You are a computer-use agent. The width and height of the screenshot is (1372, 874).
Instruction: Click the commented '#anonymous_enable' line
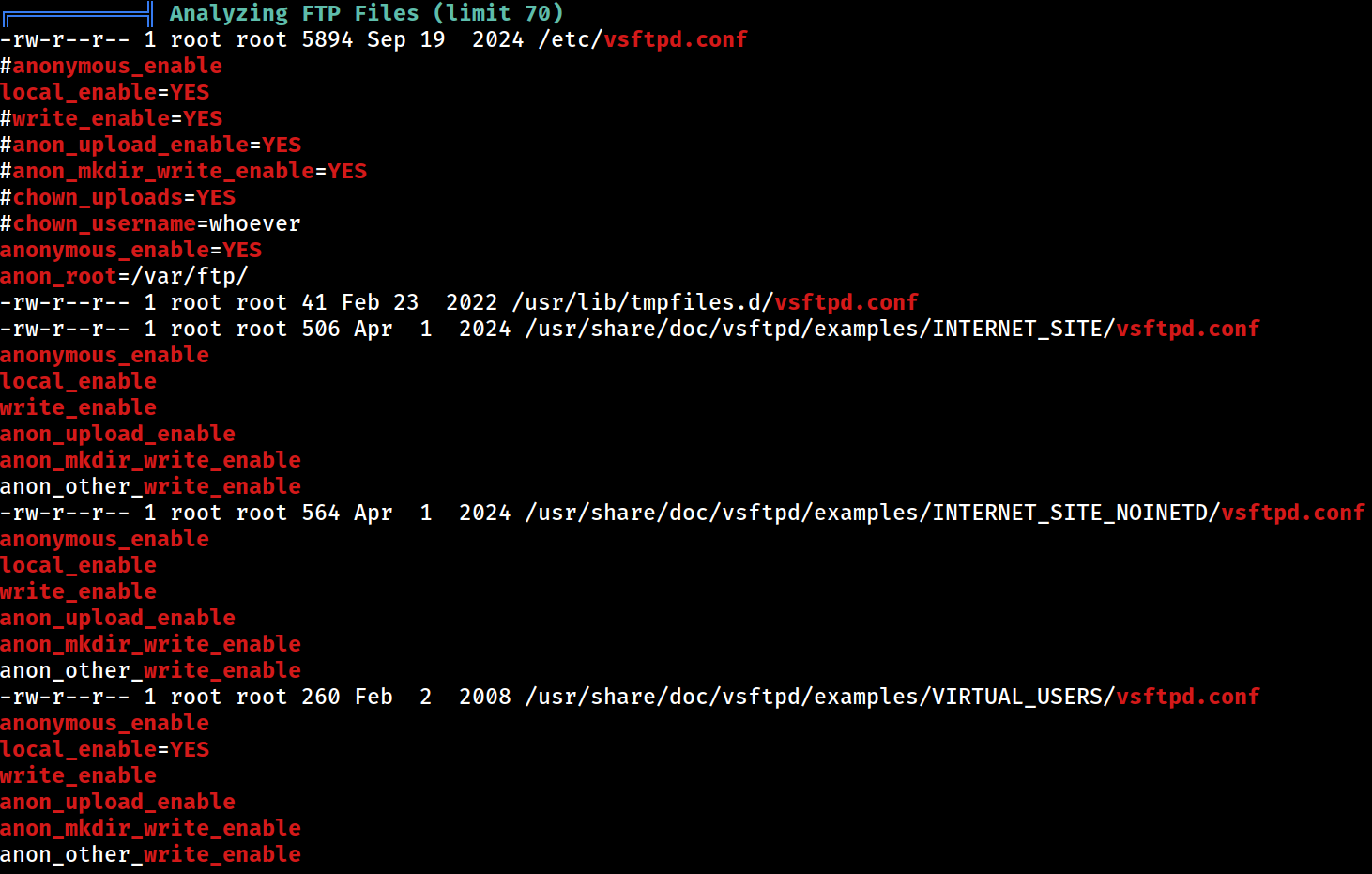112,66
